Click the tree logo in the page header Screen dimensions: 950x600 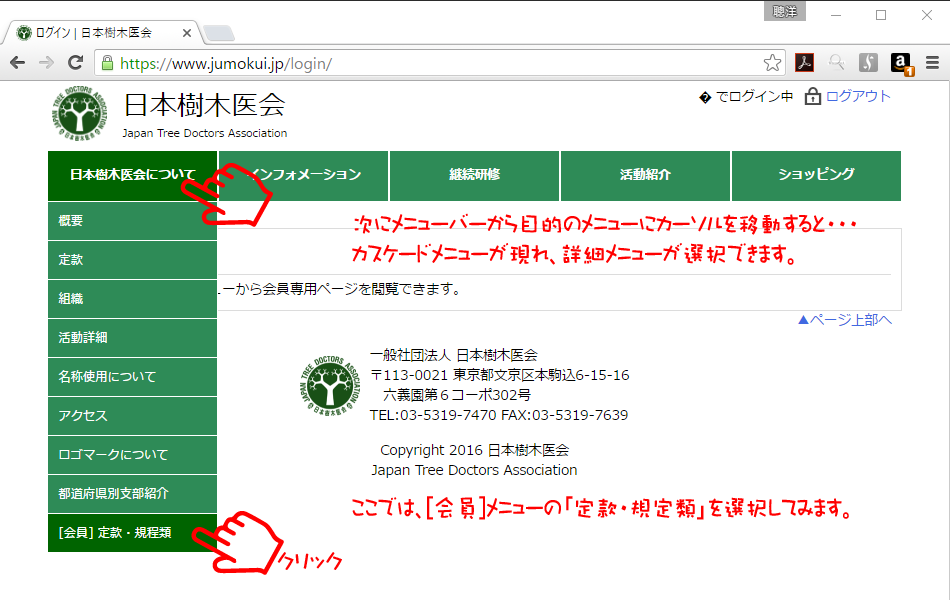[x=80, y=114]
